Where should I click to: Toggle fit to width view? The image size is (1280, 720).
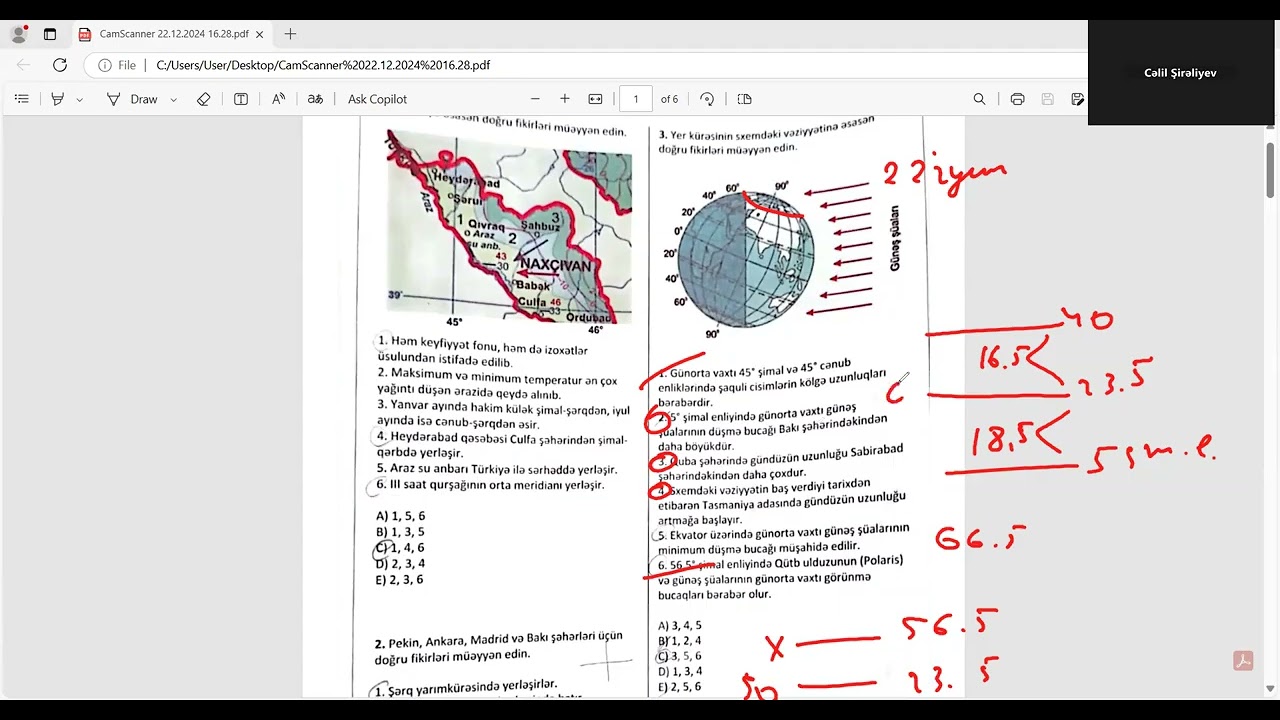coord(596,99)
